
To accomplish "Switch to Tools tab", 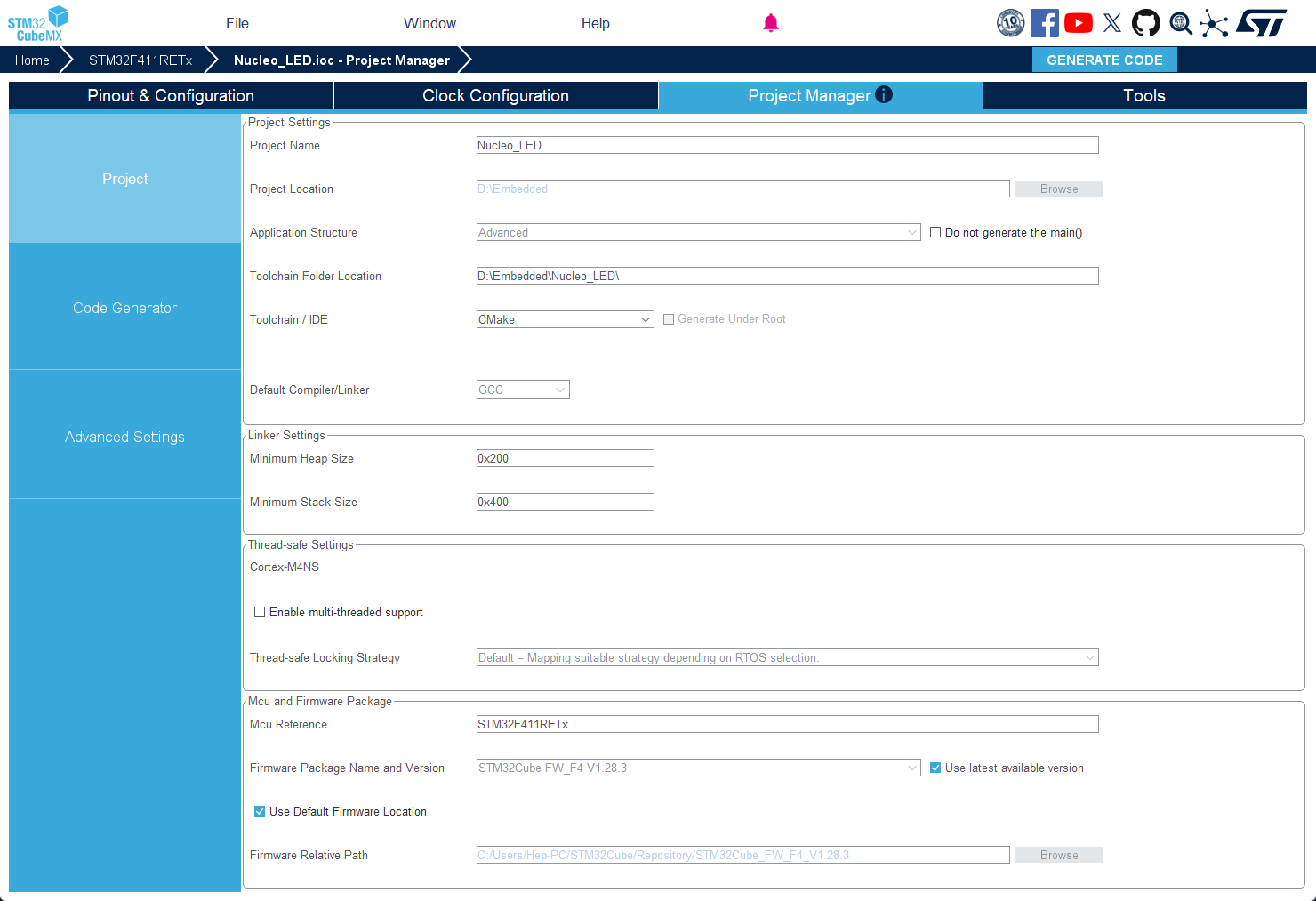I will click(1144, 95).
